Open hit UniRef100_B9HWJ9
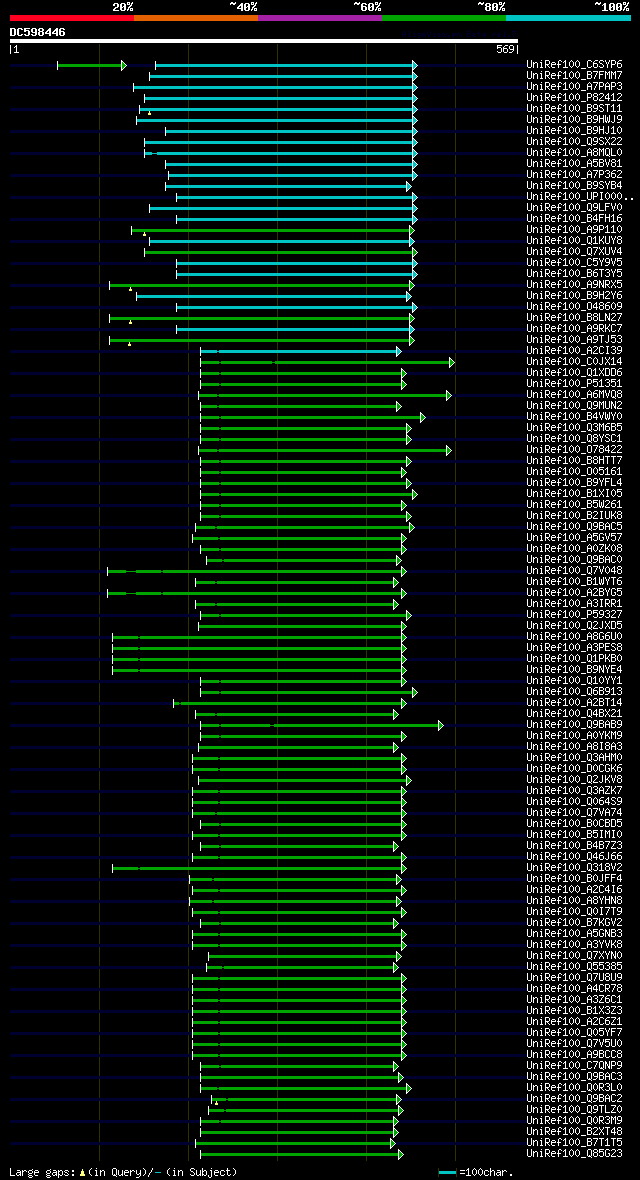Viewport: 640px width, 1180px height. pos(574,120)
